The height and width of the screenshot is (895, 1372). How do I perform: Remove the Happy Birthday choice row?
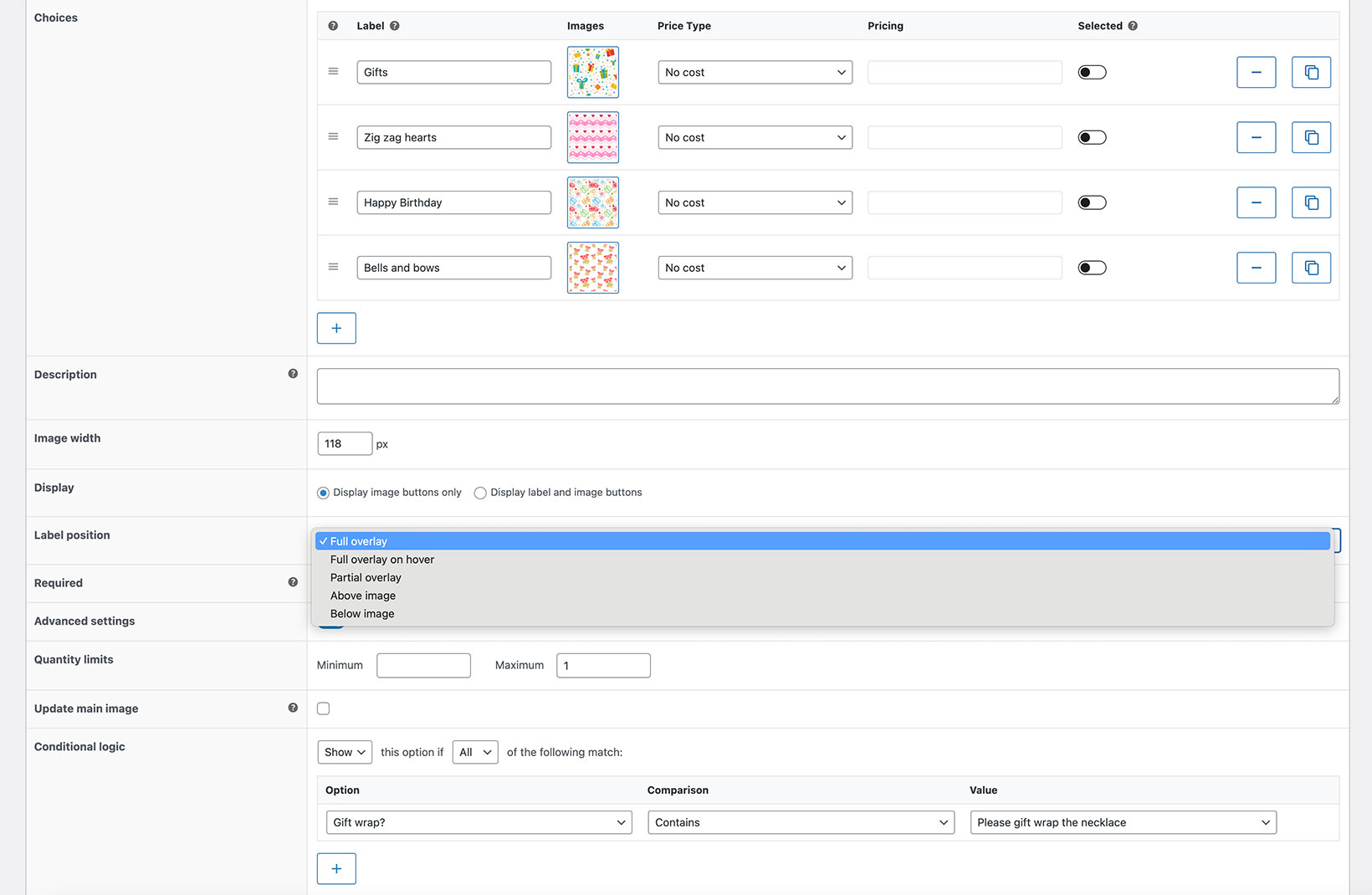1256,203
